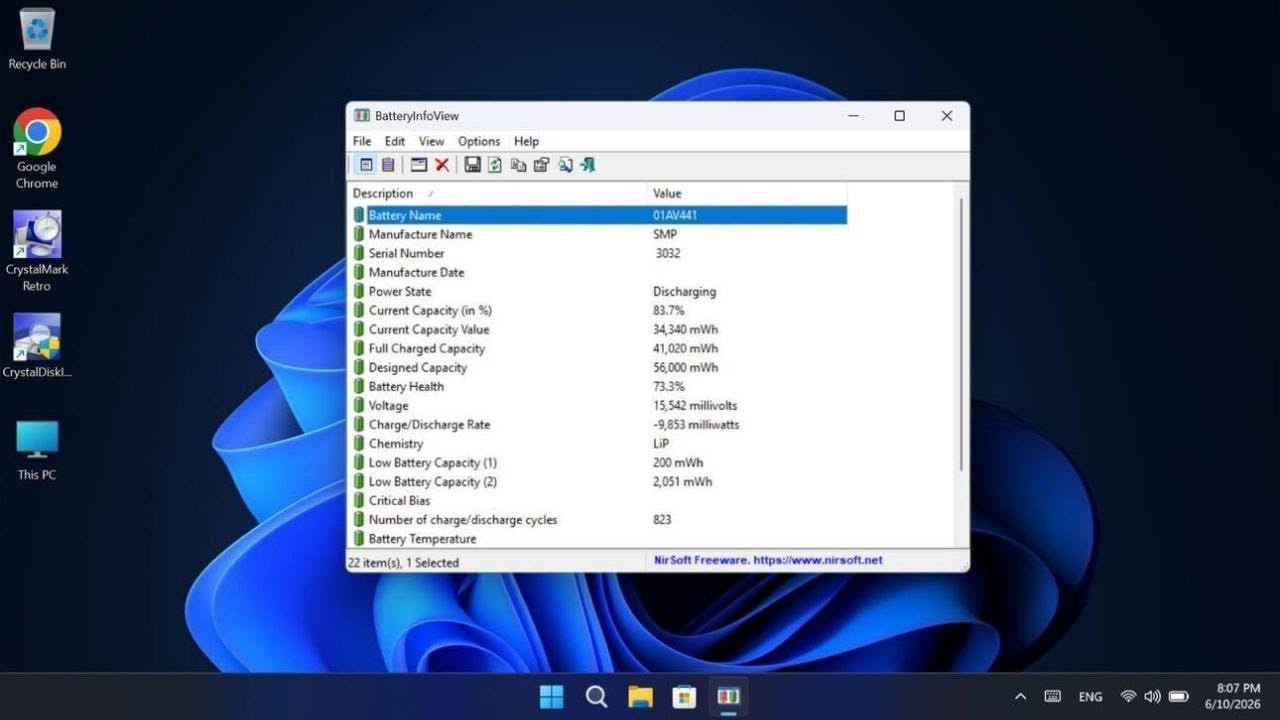
Task: Exit the app with the green door icon
Action: [588, 165]
